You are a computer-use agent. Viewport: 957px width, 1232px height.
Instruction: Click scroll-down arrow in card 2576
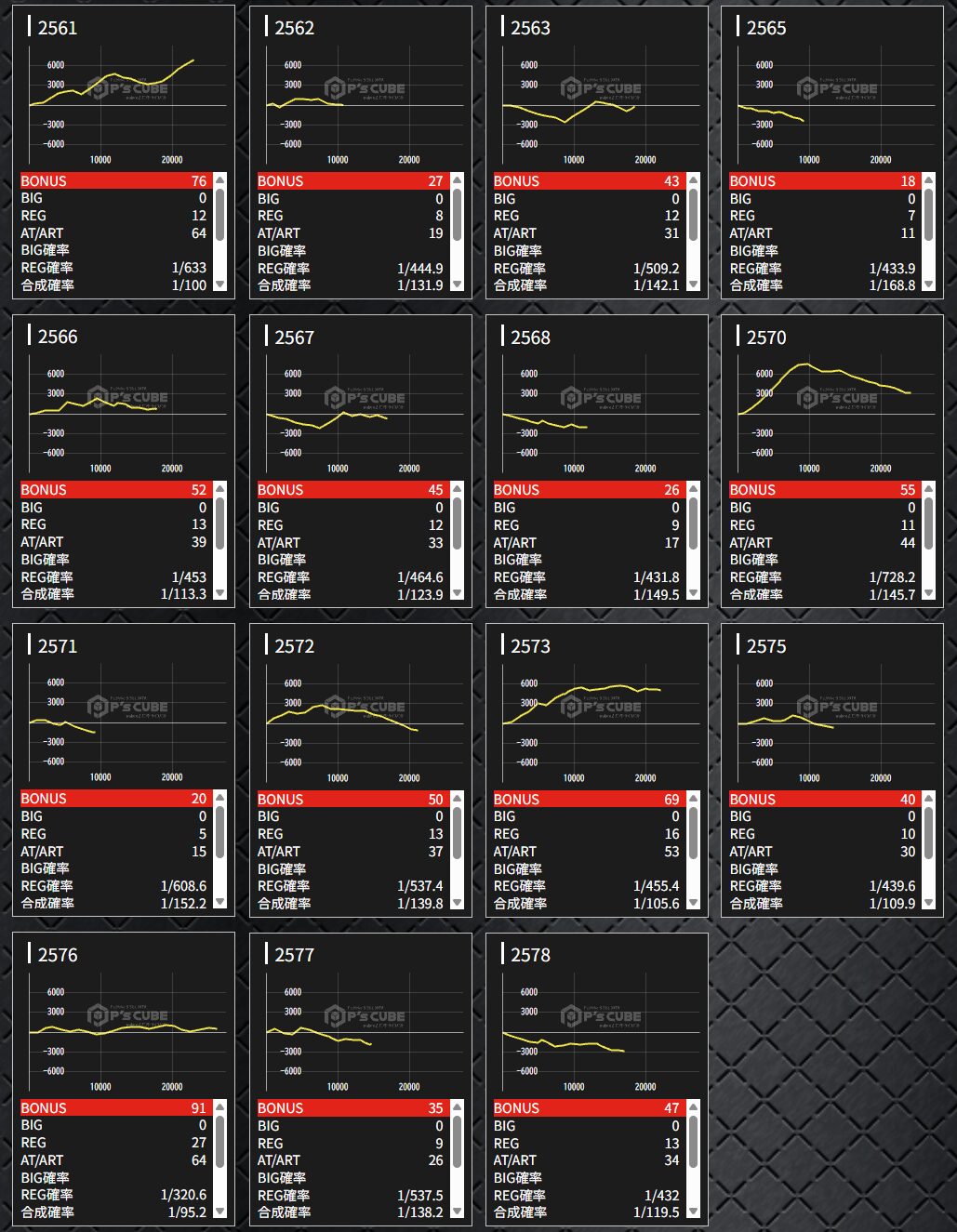[219, 1211]
